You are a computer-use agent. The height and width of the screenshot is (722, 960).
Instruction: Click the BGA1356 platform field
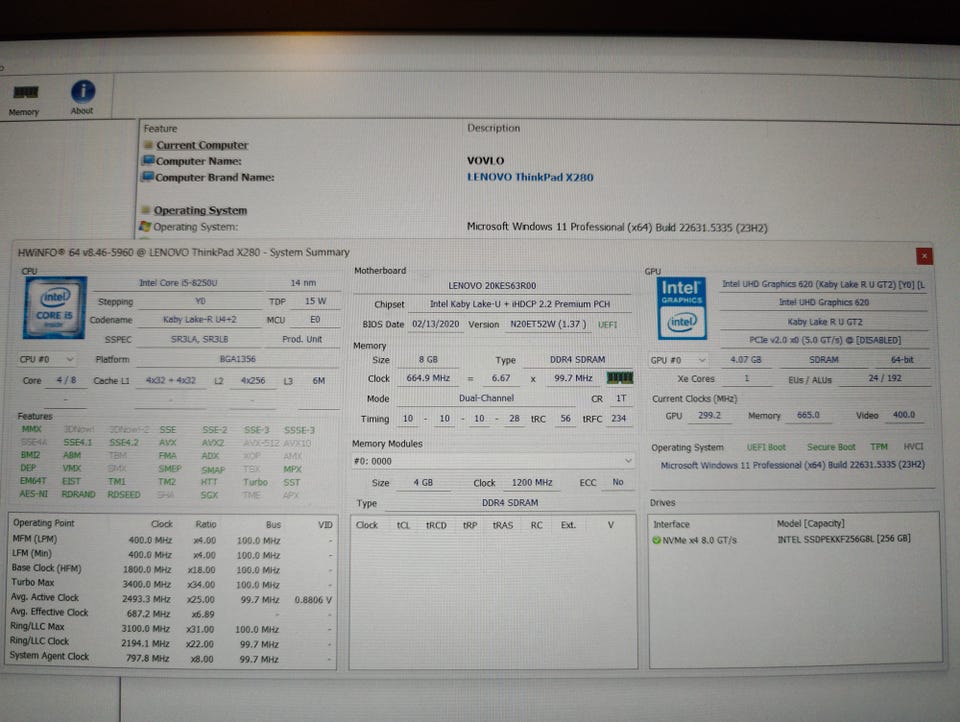[238, 359]
